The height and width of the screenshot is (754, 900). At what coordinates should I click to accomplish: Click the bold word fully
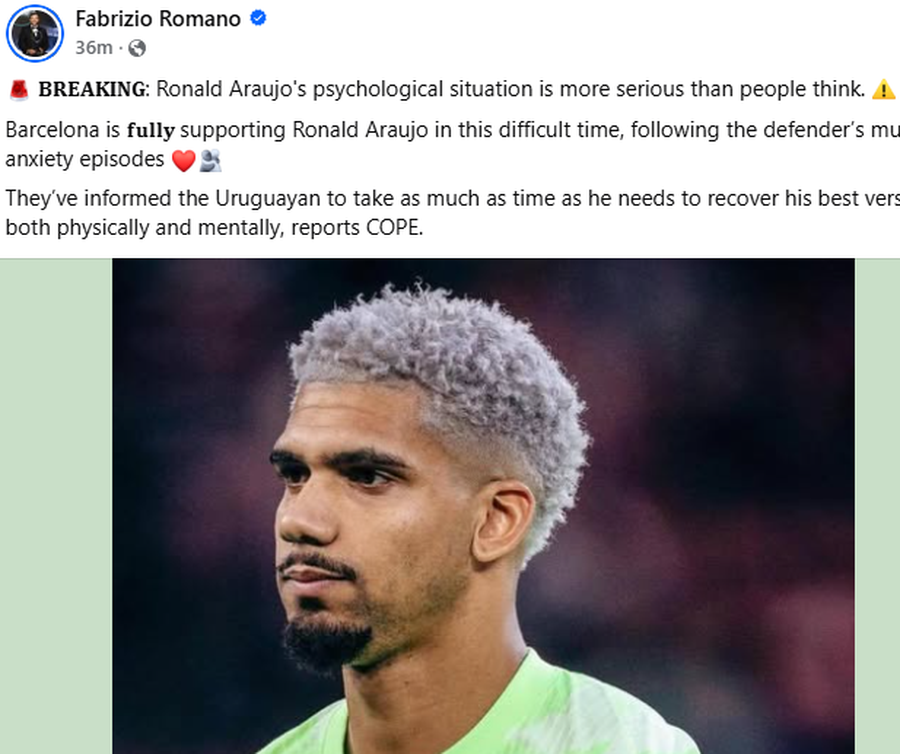point(150,130)
